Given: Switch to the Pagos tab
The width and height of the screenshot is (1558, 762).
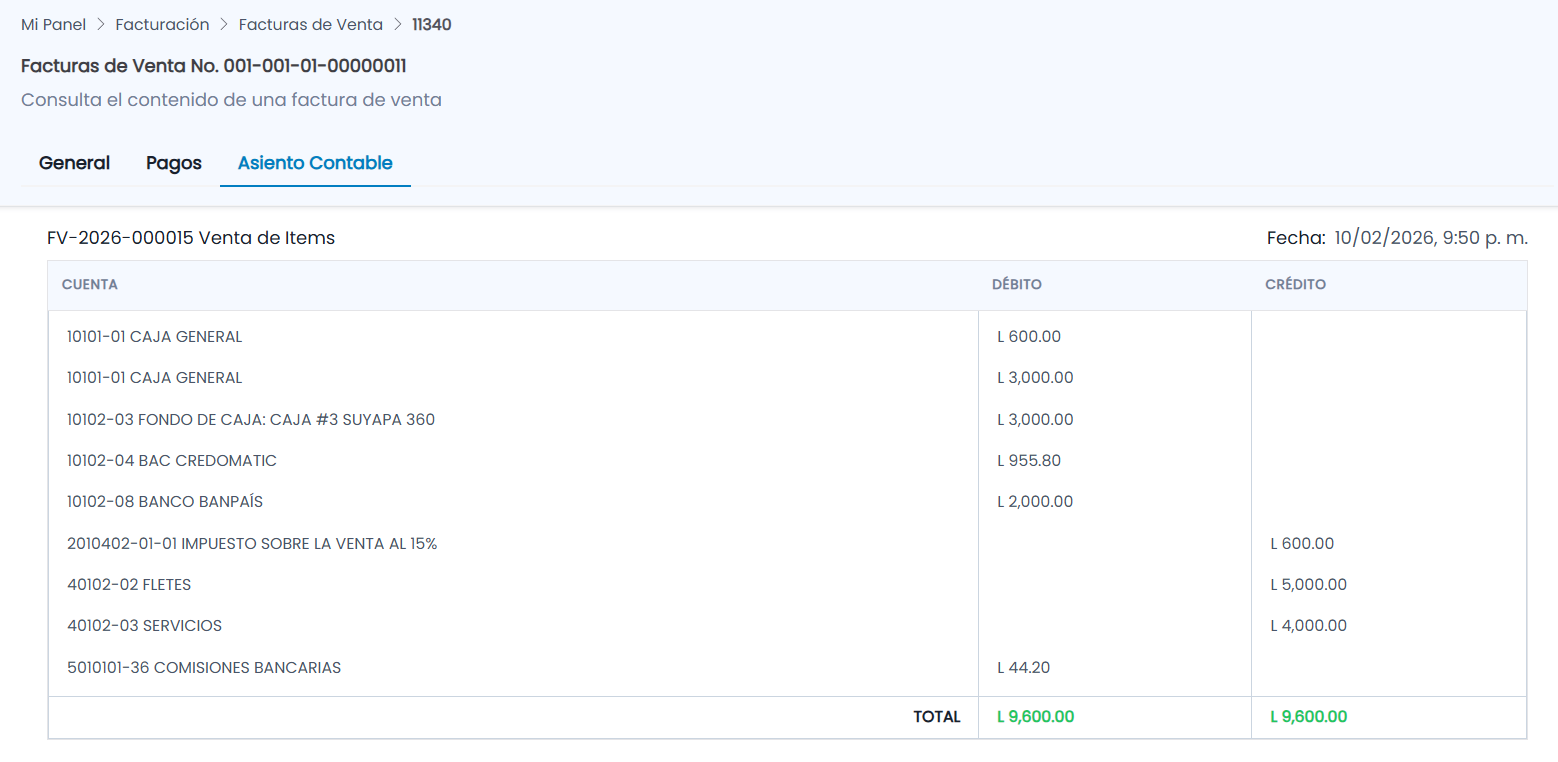Looking at the screenshot, I should (x=174, y=163).
